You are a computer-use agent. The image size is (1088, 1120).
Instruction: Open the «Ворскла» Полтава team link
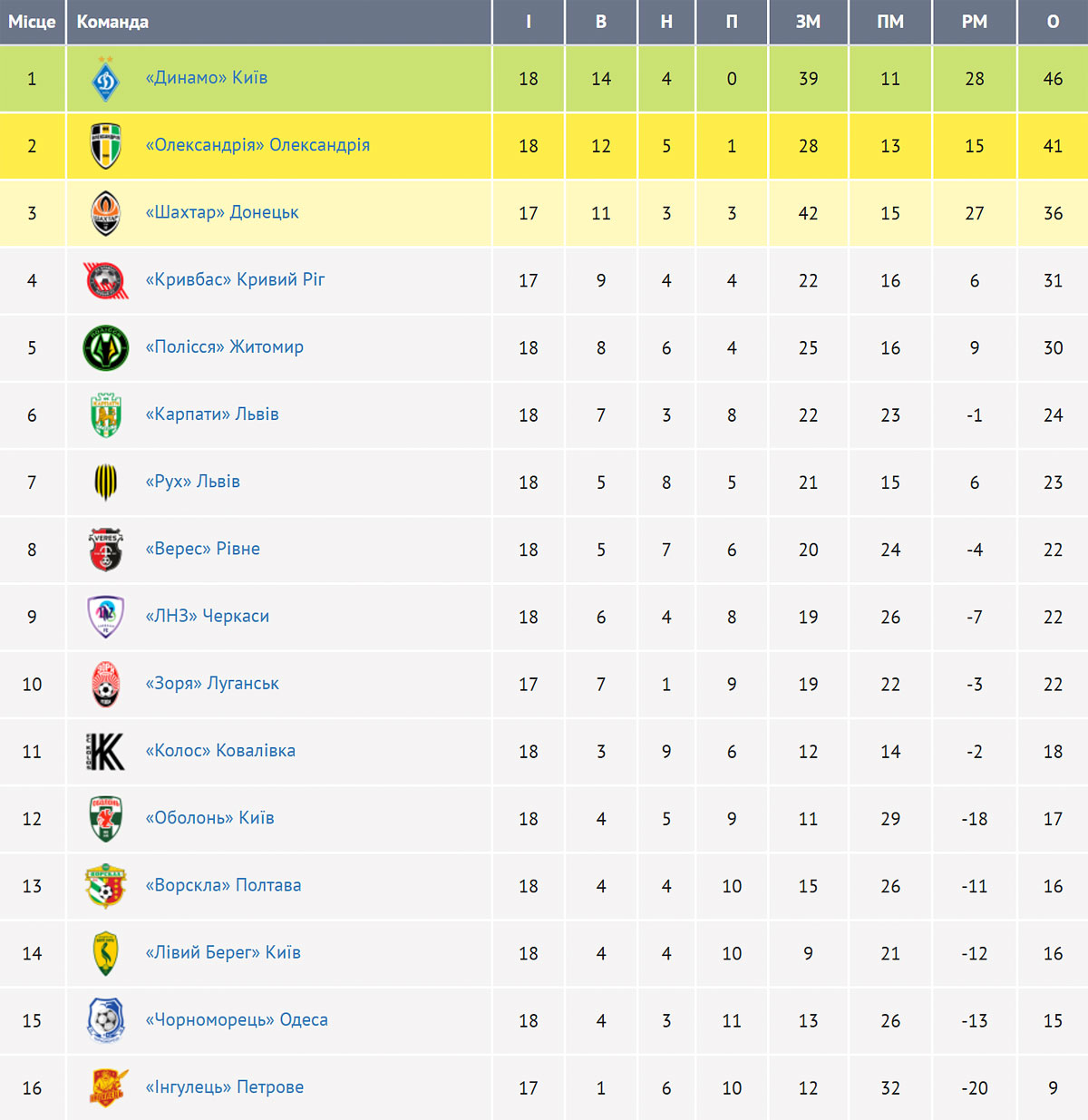(x=223, y=885)
